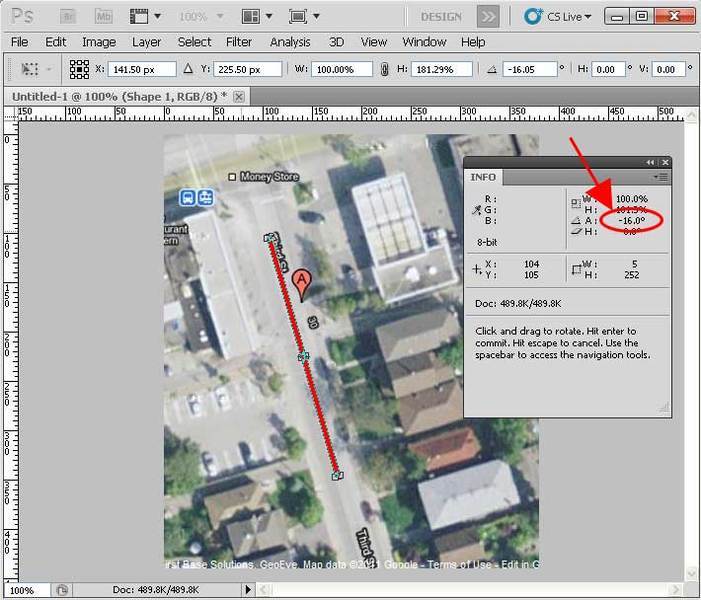Screen dimensions: 701x600
Task: Switch to the Design workspace
Action: [x=440, y=17]
